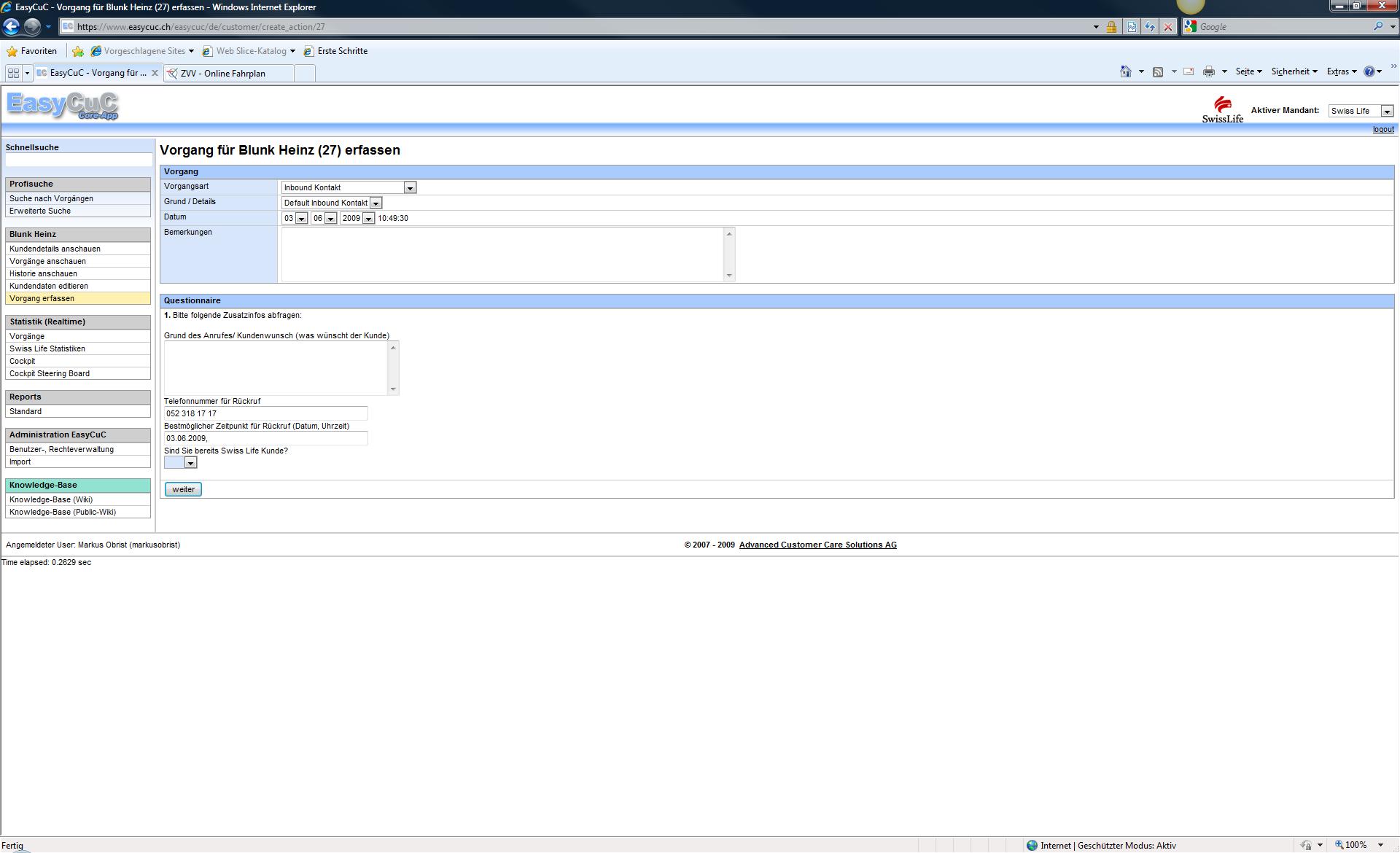The width and height of the screenshot is (1400, 853).
Task: Expand the address bar history dropdown
Action: click(1096, 27)
